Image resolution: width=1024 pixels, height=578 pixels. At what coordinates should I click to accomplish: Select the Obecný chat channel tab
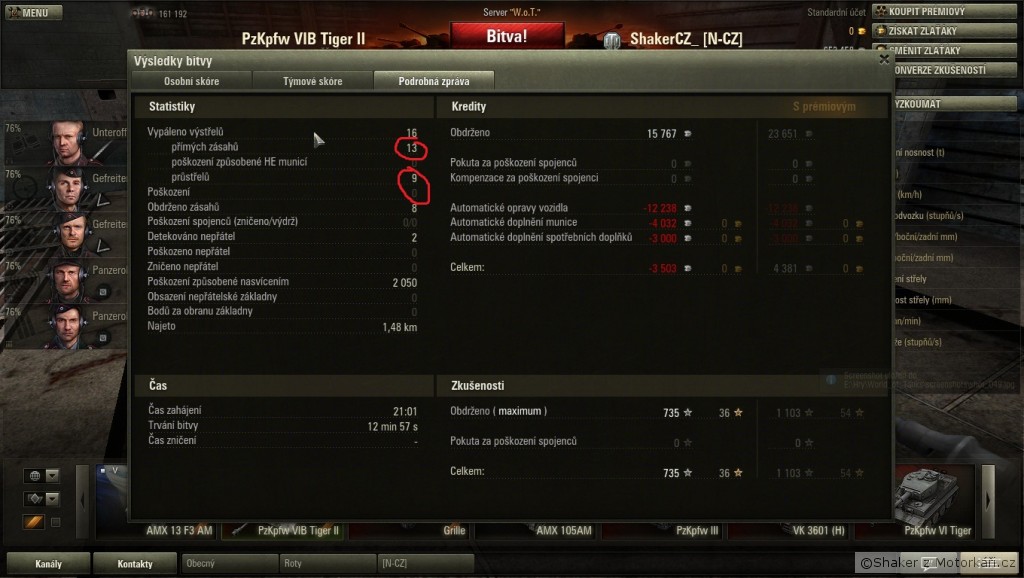pos(229,563)
